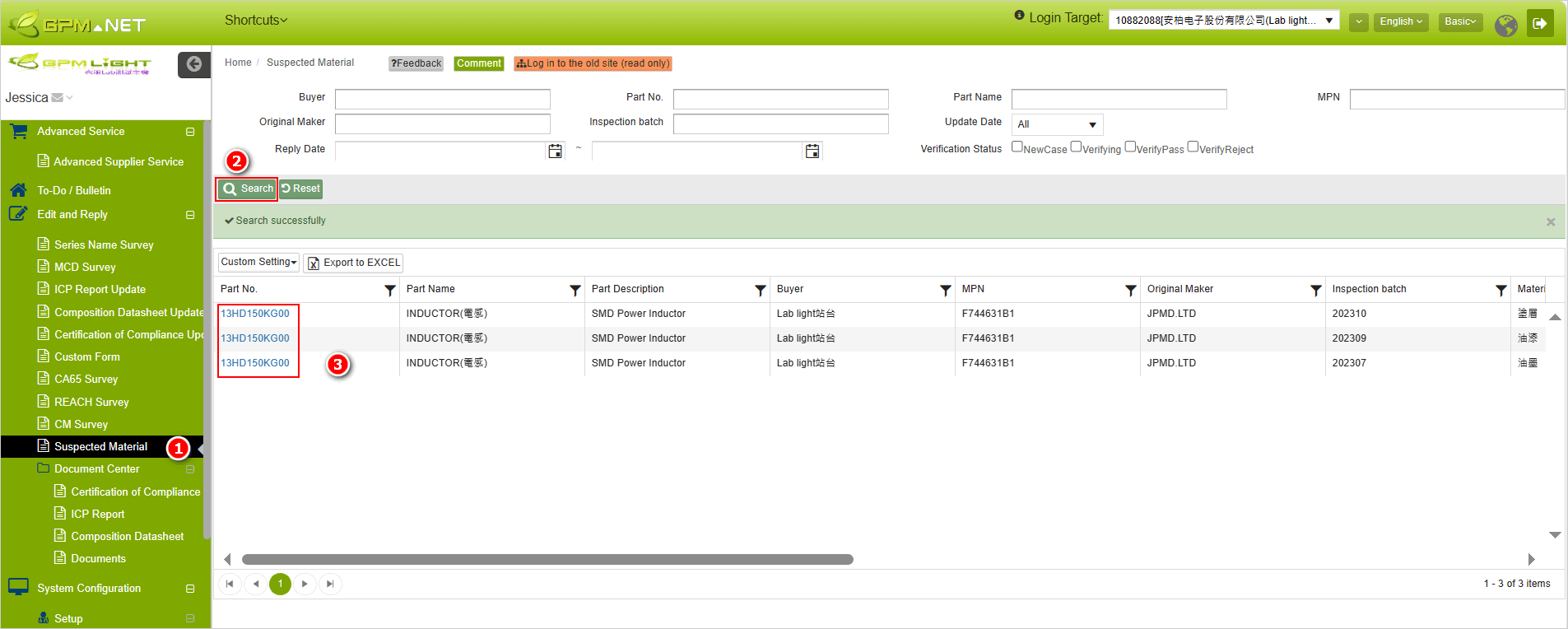Open the Series Name Survey menu item
1568x629 pixels.
pyautogui.click(x=104, y=245)
